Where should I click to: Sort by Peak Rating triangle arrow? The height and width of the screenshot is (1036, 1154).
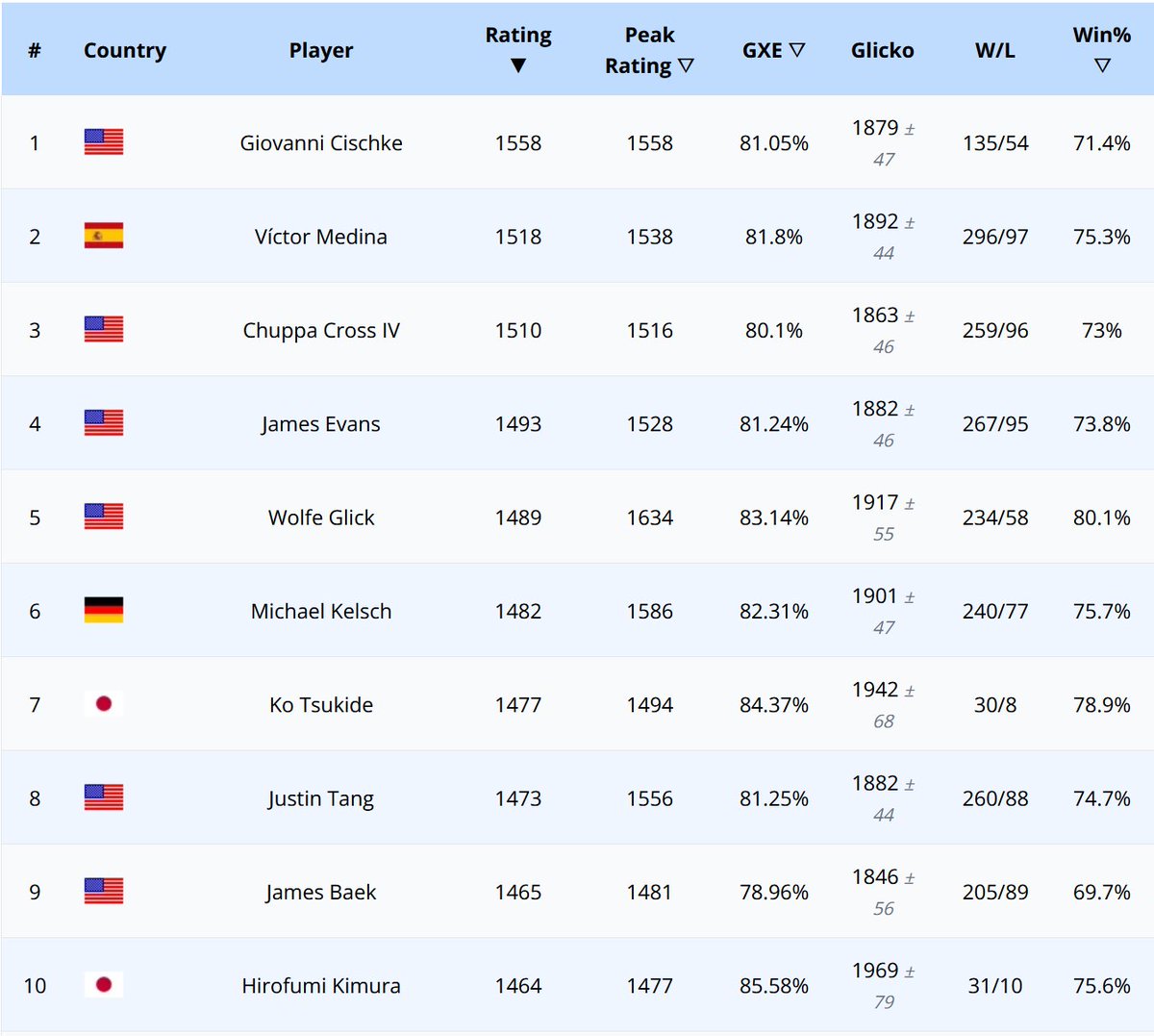click(686, 65)
